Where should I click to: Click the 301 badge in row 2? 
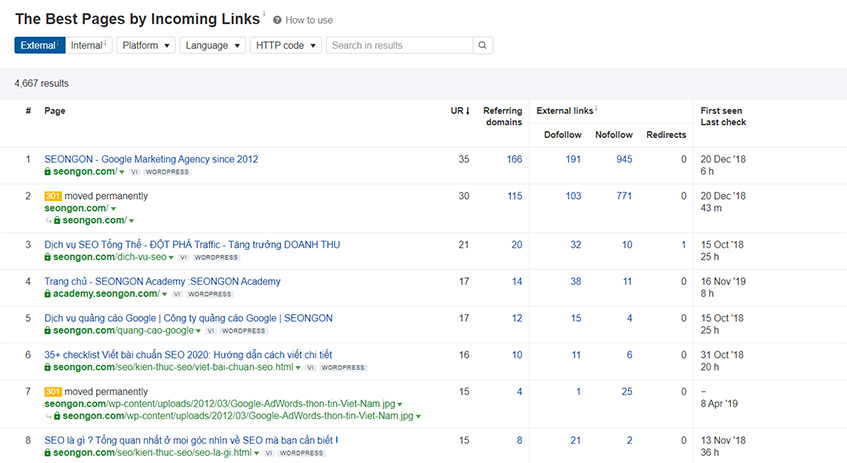53,196
